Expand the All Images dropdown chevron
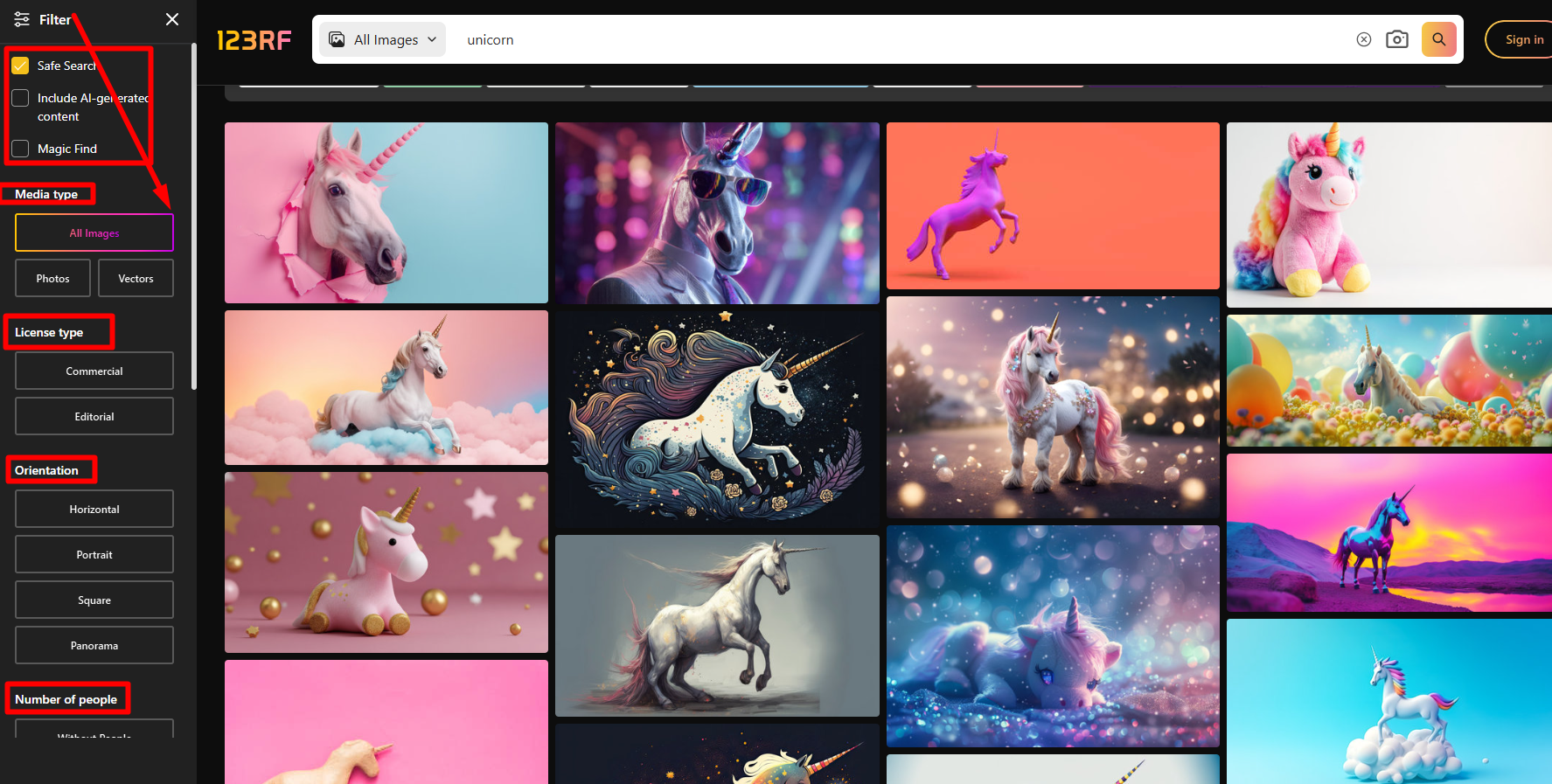This screenshot has width=1552, height=784. (432, 39)
